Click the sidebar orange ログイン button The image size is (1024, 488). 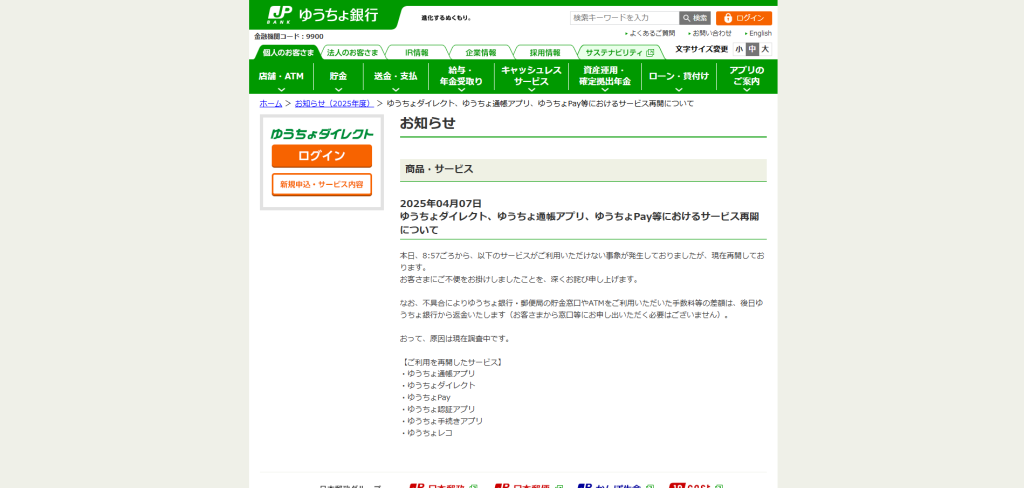(x=321, y=156)
